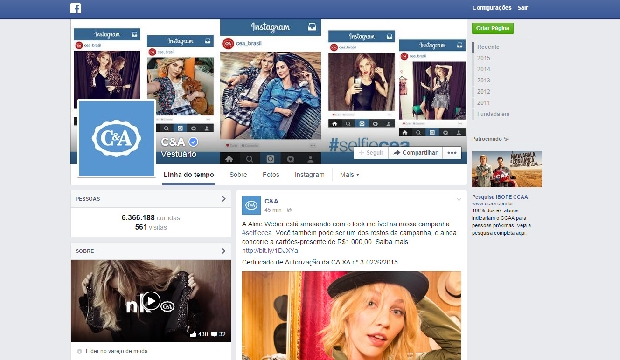Open the three-dots more options button
This screenshot has height=360, width=620.
[452, 153]
